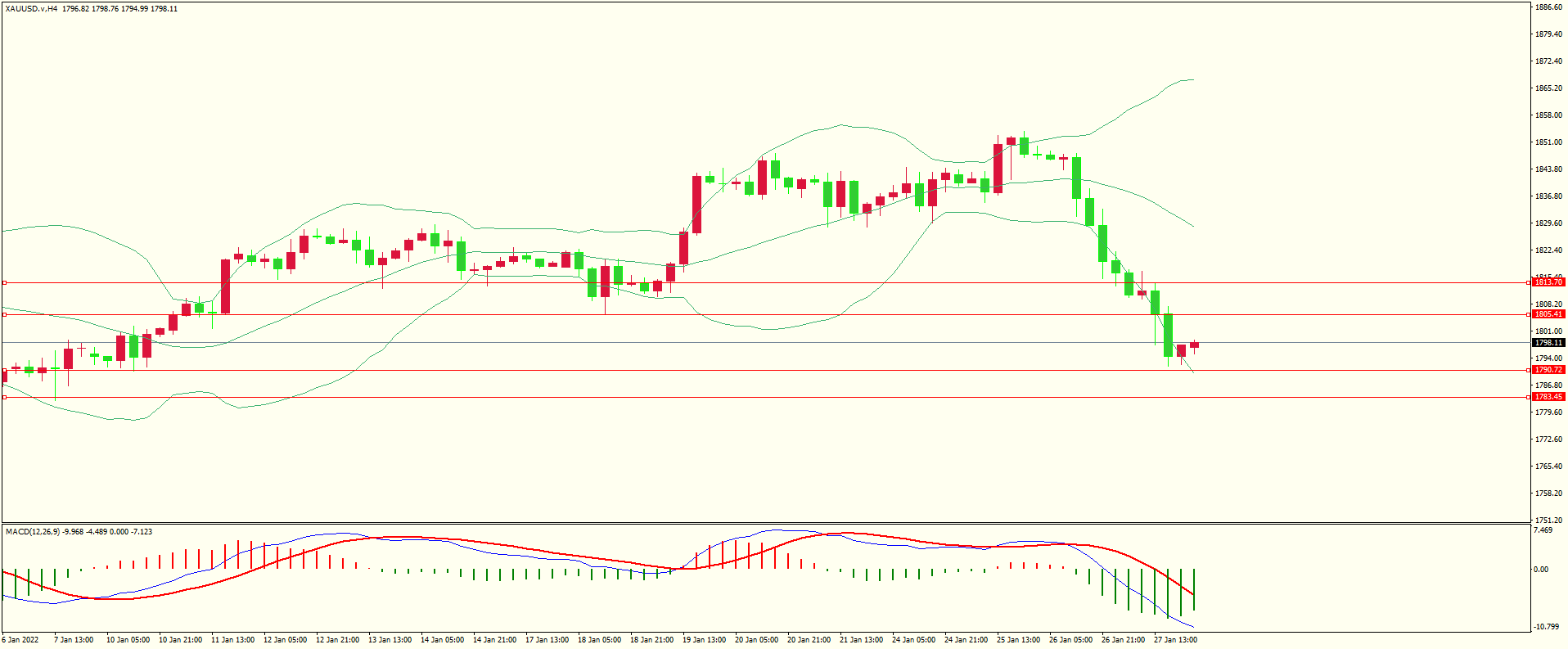This screenshot has height=649, width=1568.
Task: Click the 7.469 MACD scale value
Action: [1543, 530]
